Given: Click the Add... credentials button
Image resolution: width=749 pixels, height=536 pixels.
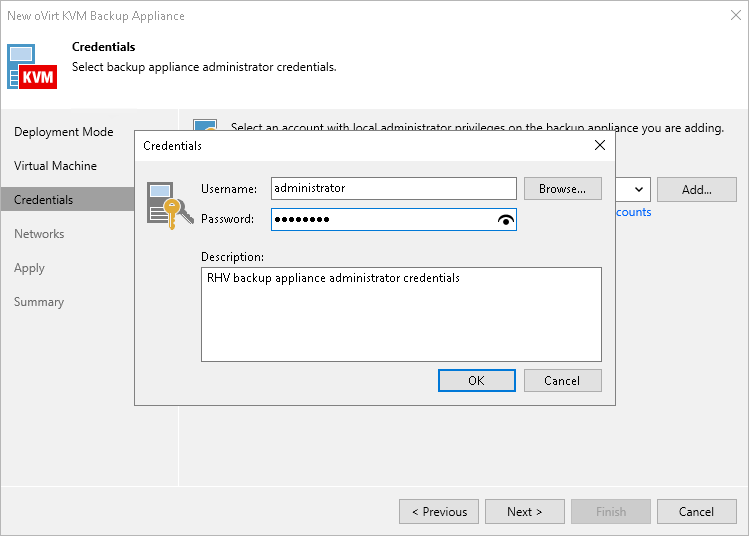Looking at the screenshot, I should (x=697, y=189).
